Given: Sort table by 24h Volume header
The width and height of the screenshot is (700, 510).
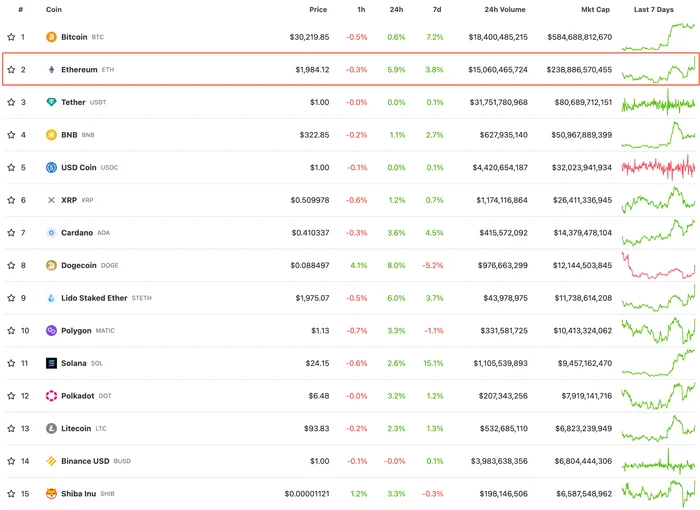Looking at the screenshot, I should 505,9.
